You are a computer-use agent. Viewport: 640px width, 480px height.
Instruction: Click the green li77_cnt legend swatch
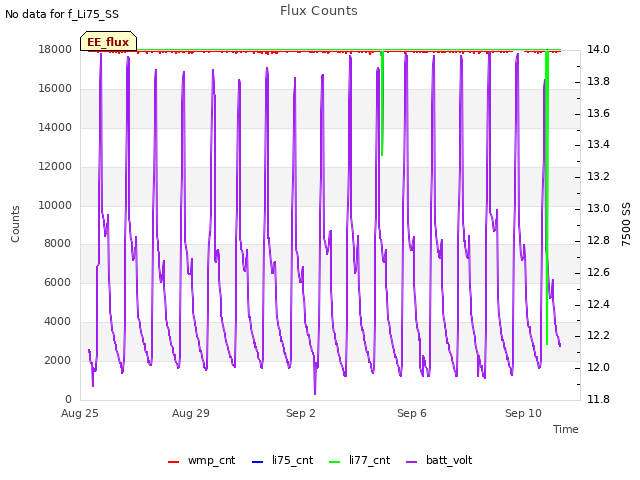pyautogui.click(x=335, y=462)
